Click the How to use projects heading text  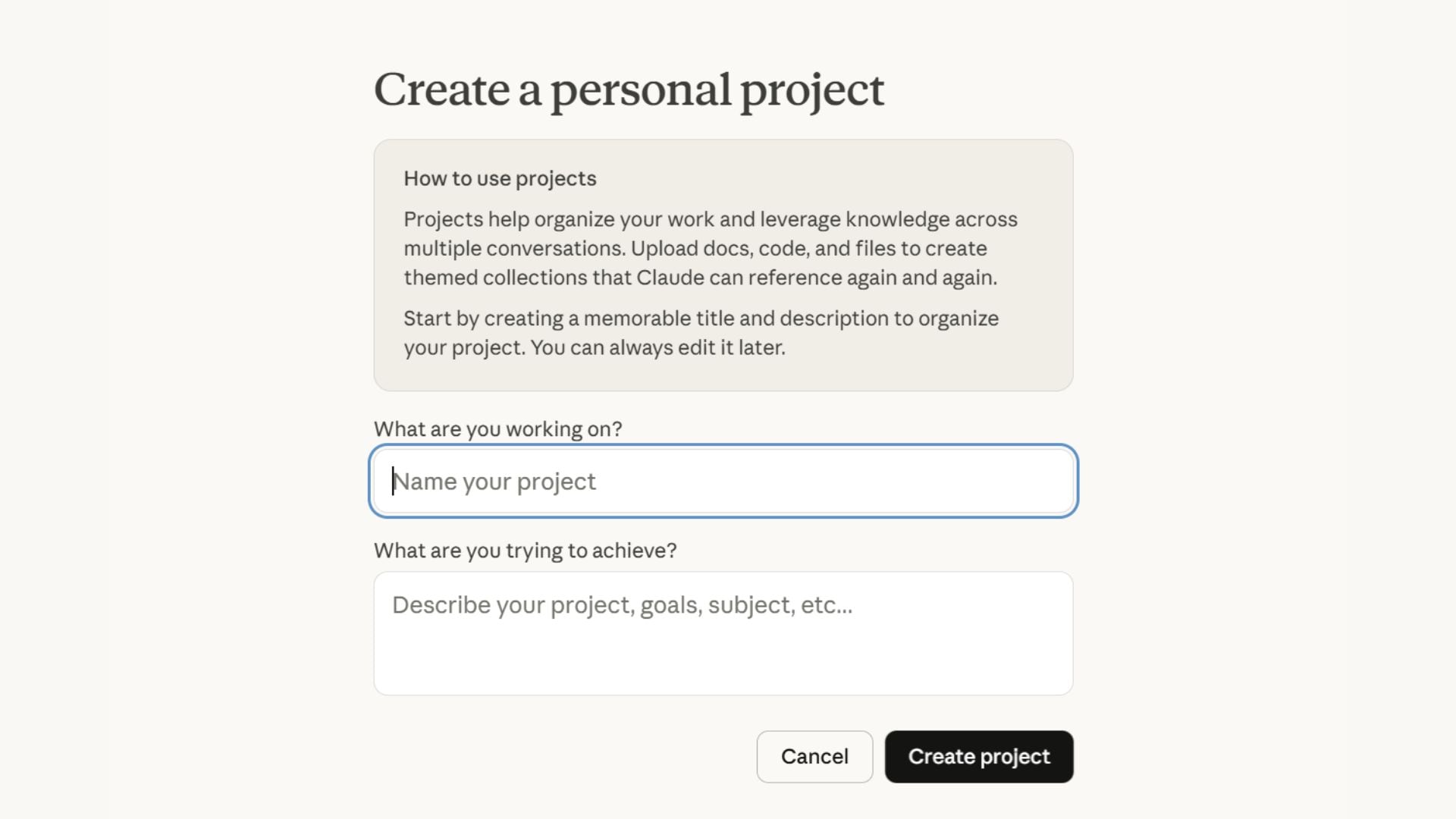tap(500, 178)
